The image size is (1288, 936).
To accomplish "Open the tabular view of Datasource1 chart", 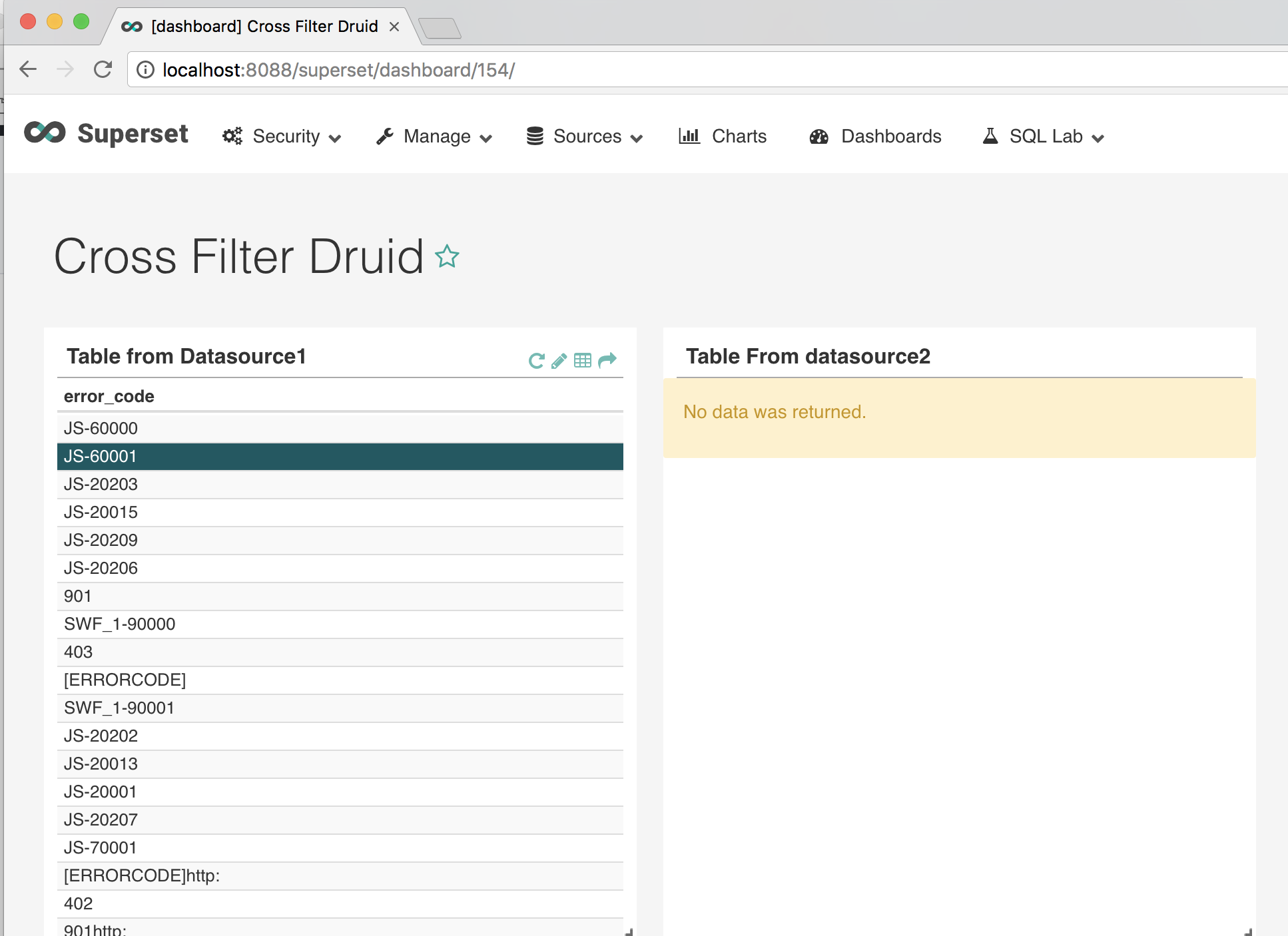I will tap(583, 360).
